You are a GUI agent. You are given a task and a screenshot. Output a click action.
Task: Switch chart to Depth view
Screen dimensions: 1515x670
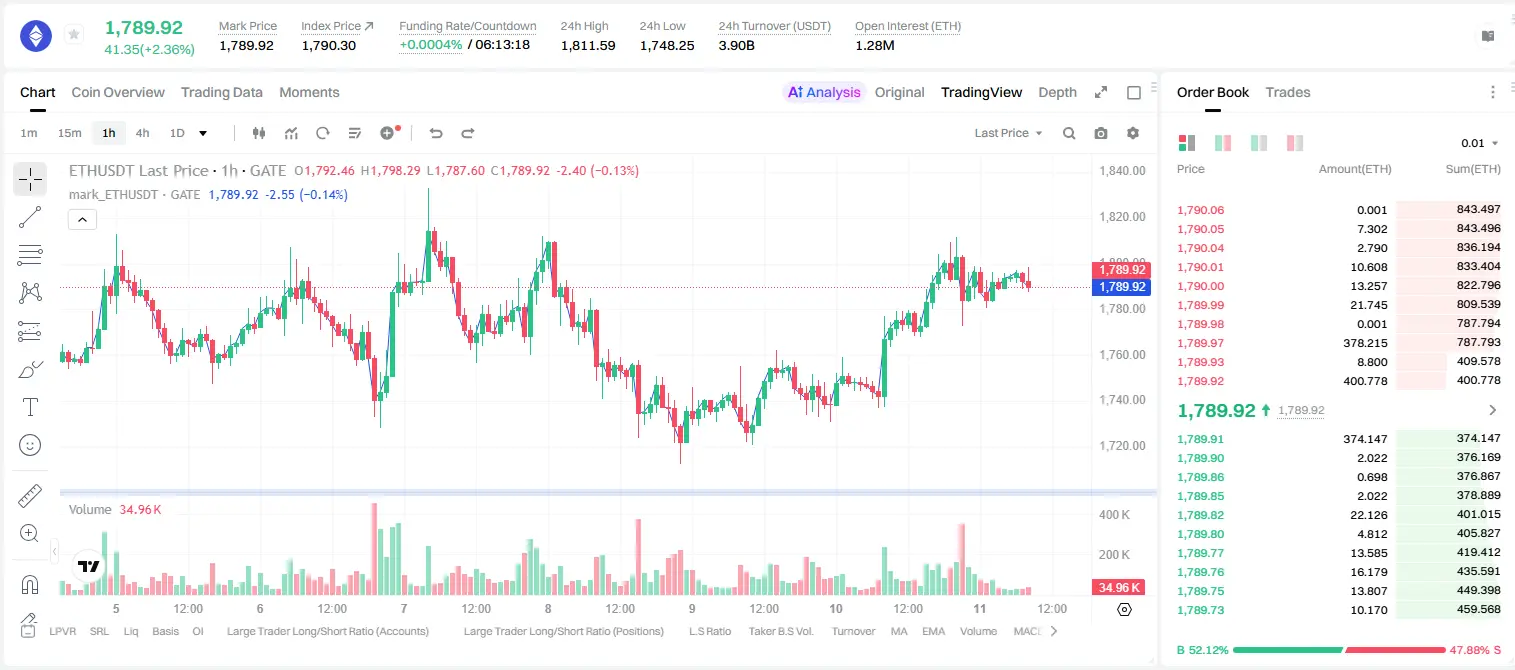pos(1057,92)
